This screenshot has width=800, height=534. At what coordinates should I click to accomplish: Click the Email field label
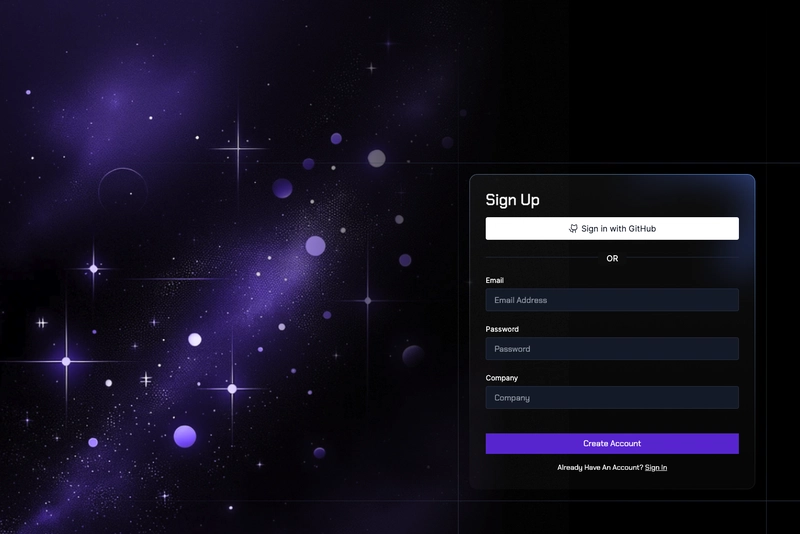click(494, 280)
